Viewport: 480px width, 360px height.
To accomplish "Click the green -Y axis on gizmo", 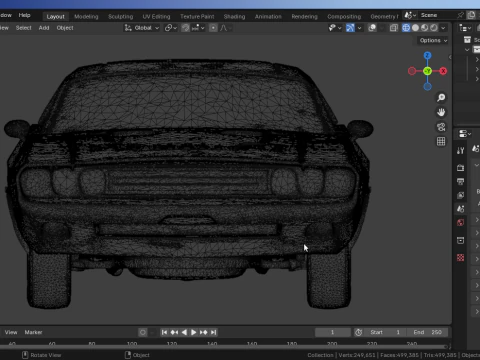I will coord(427,71).
